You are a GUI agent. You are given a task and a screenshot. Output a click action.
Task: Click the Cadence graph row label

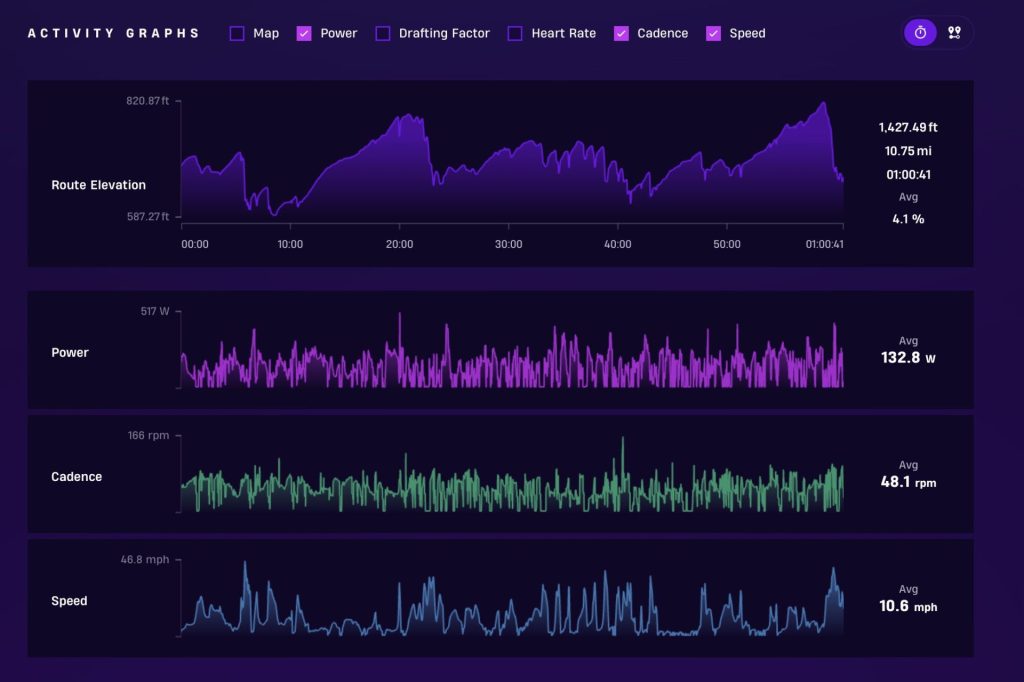pyautogui.click(x=77, y=477)
